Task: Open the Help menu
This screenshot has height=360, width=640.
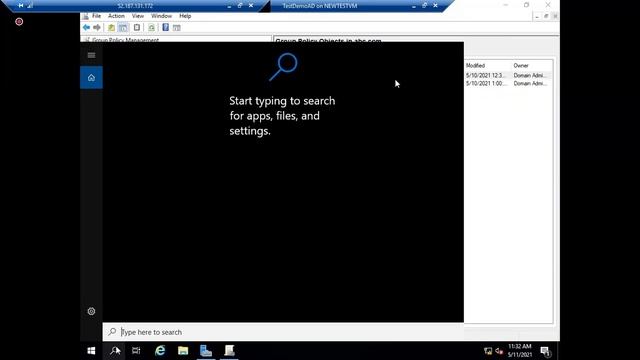Action: pyautogui.click(x=185, y=16)
